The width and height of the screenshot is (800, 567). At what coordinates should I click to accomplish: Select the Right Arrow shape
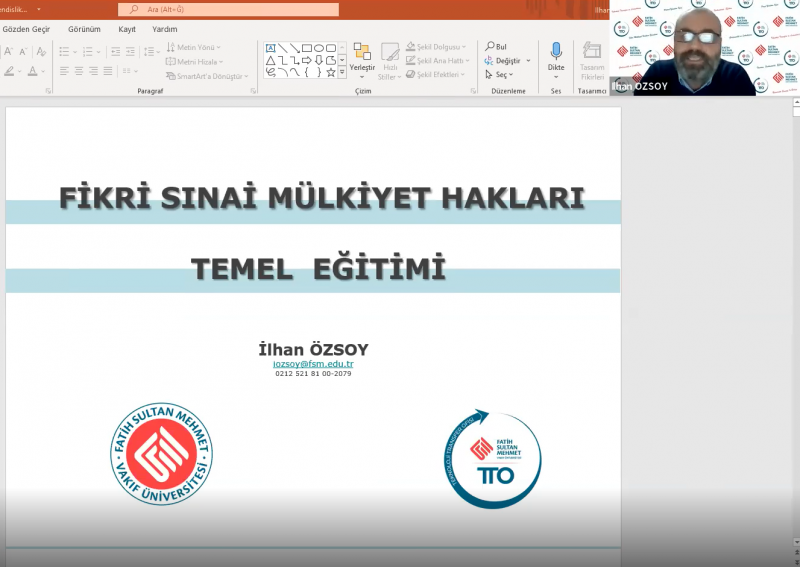[307, 60]
